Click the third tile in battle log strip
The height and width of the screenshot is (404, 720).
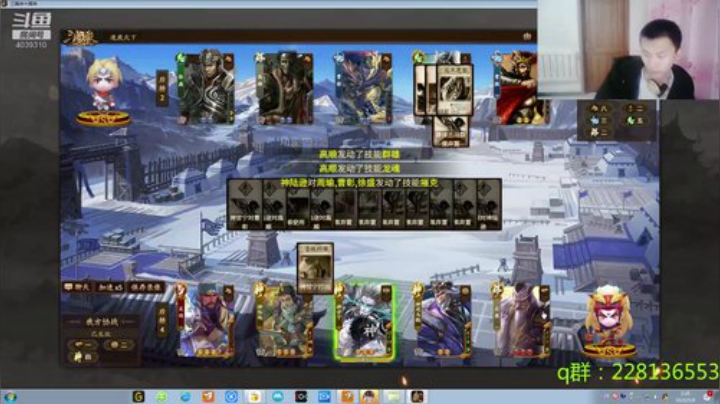298,205
